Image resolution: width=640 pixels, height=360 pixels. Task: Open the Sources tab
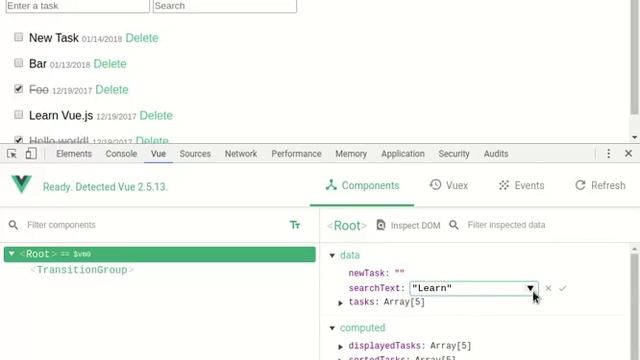click(195, 154)
